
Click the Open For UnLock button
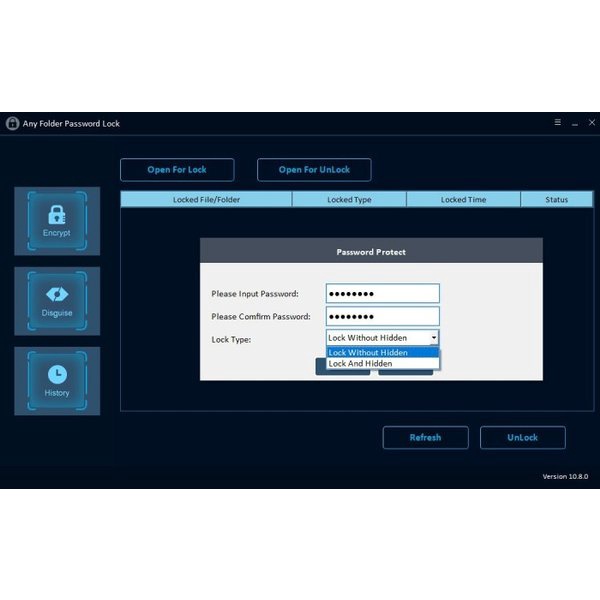(314, 170)
